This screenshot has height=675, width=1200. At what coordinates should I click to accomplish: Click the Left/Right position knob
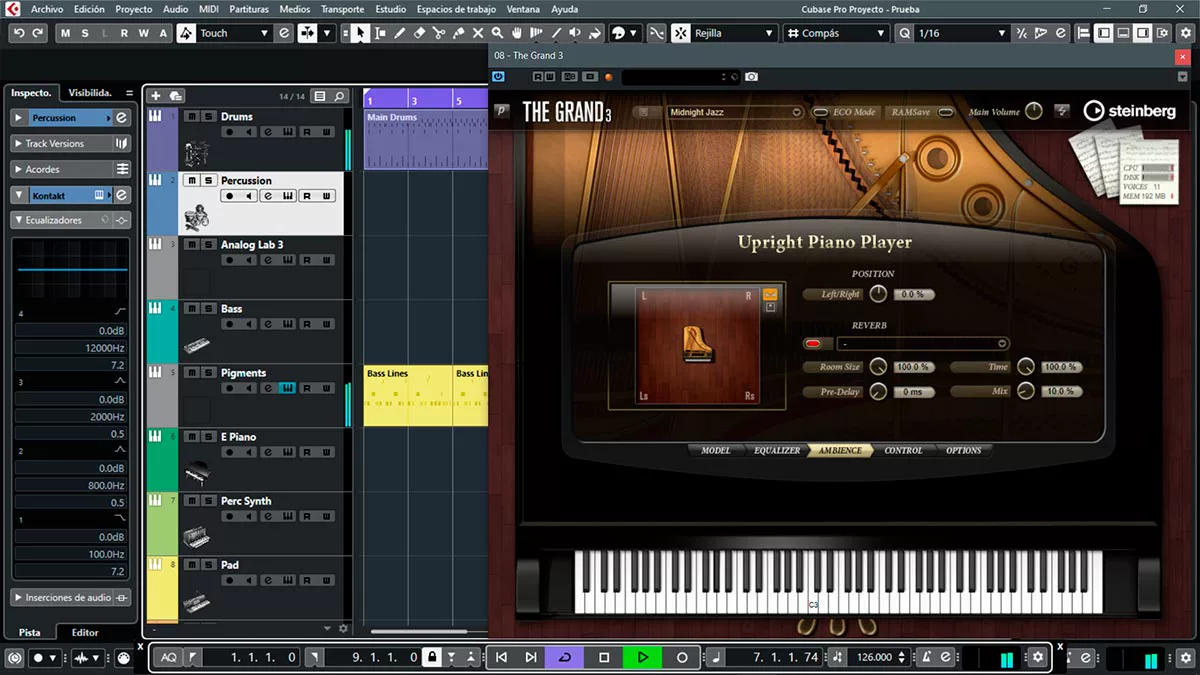click(x=878, y=294)
